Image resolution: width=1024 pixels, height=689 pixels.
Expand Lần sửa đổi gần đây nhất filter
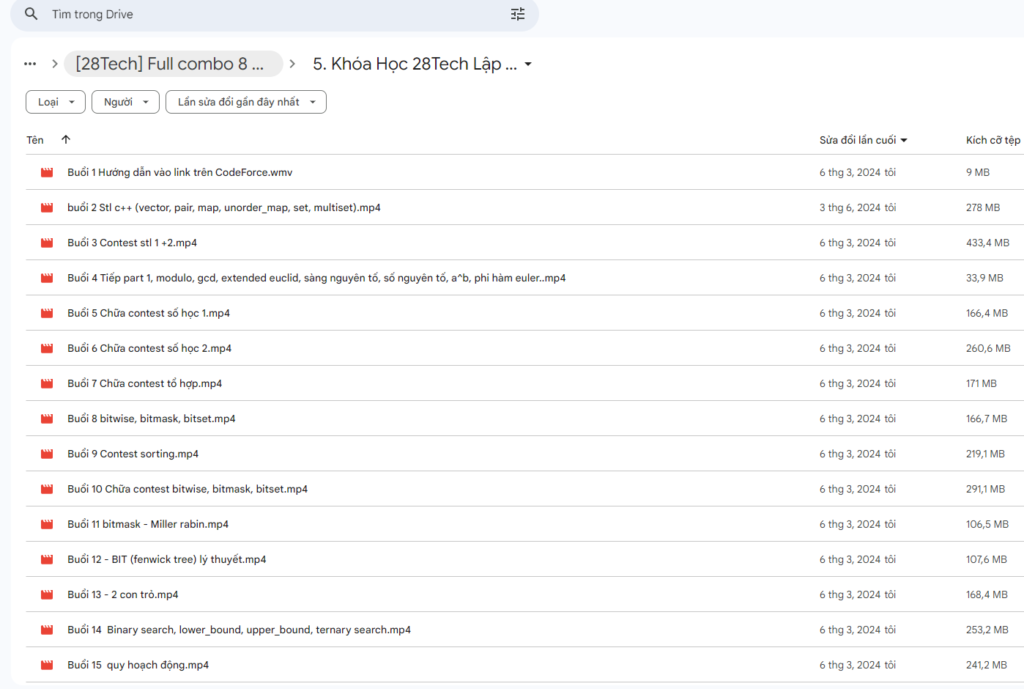coord(246,102)
